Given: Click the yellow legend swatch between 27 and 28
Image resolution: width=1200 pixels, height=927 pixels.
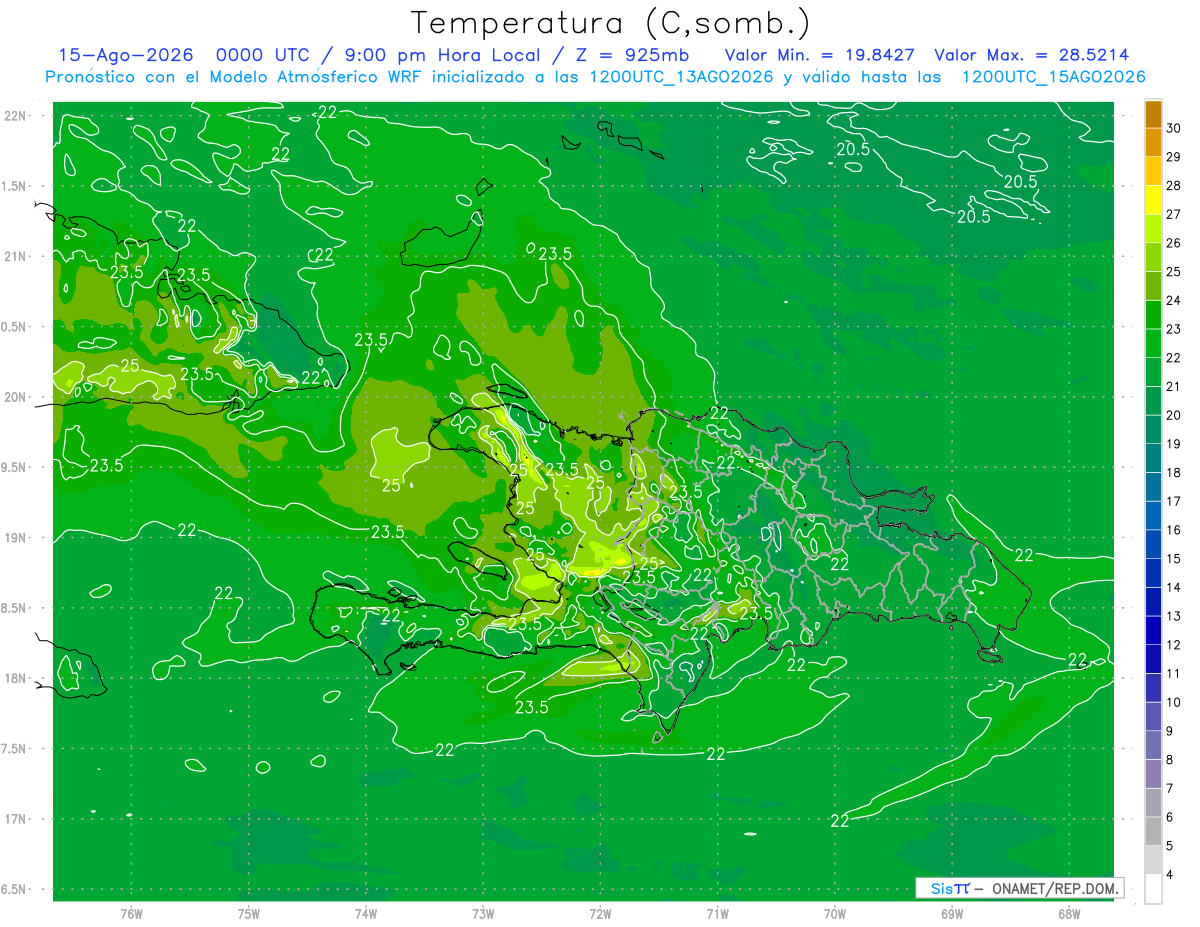Looking at the screenshot, I should coord(1153,200).
